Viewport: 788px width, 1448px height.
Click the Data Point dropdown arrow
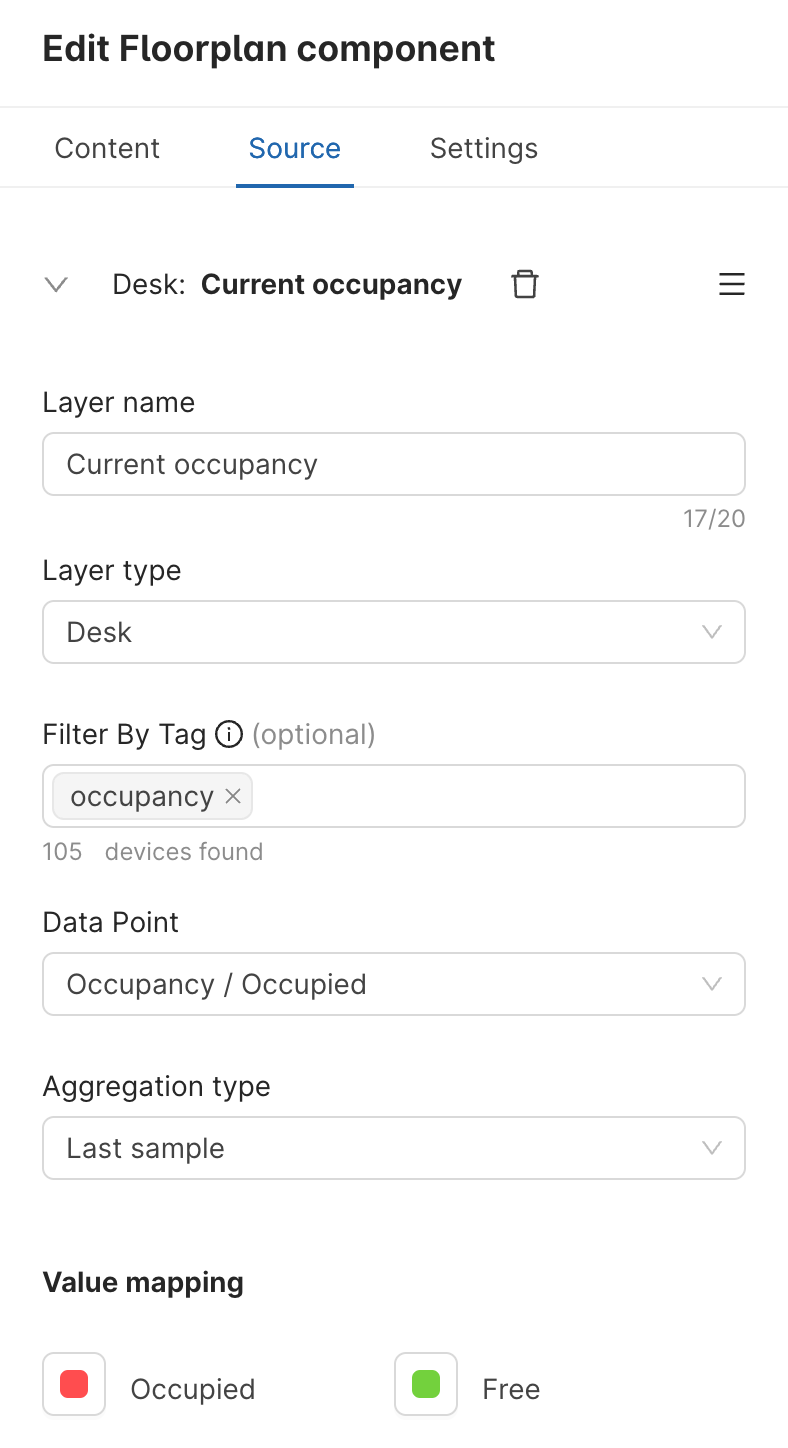tap(712, 984)
